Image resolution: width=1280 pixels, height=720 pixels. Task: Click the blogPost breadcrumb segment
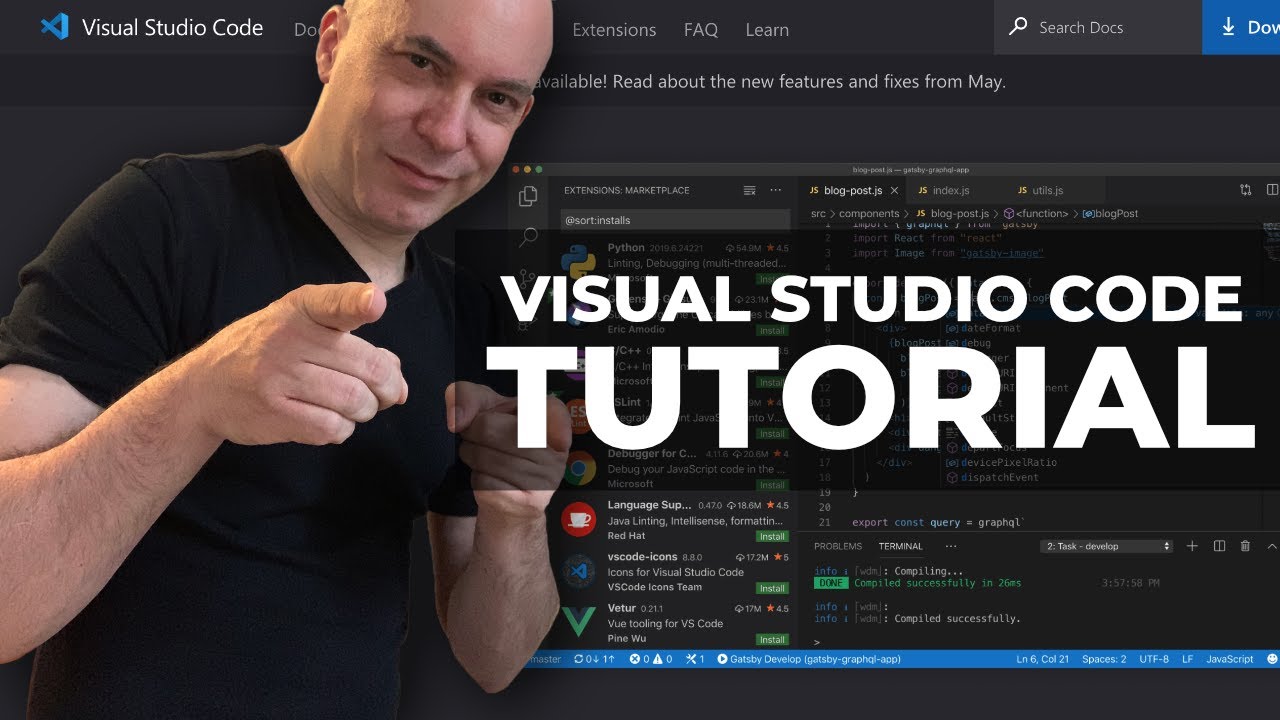click(x=1110, y=213)
